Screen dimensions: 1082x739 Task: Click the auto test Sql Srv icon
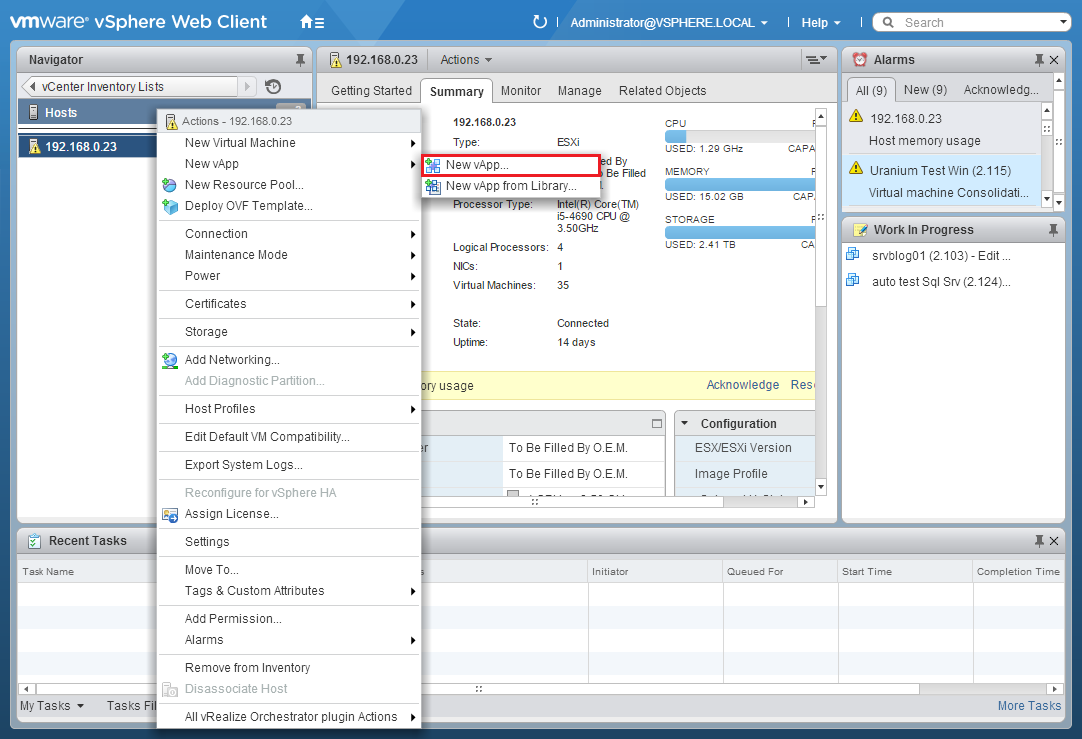(853, 279)
